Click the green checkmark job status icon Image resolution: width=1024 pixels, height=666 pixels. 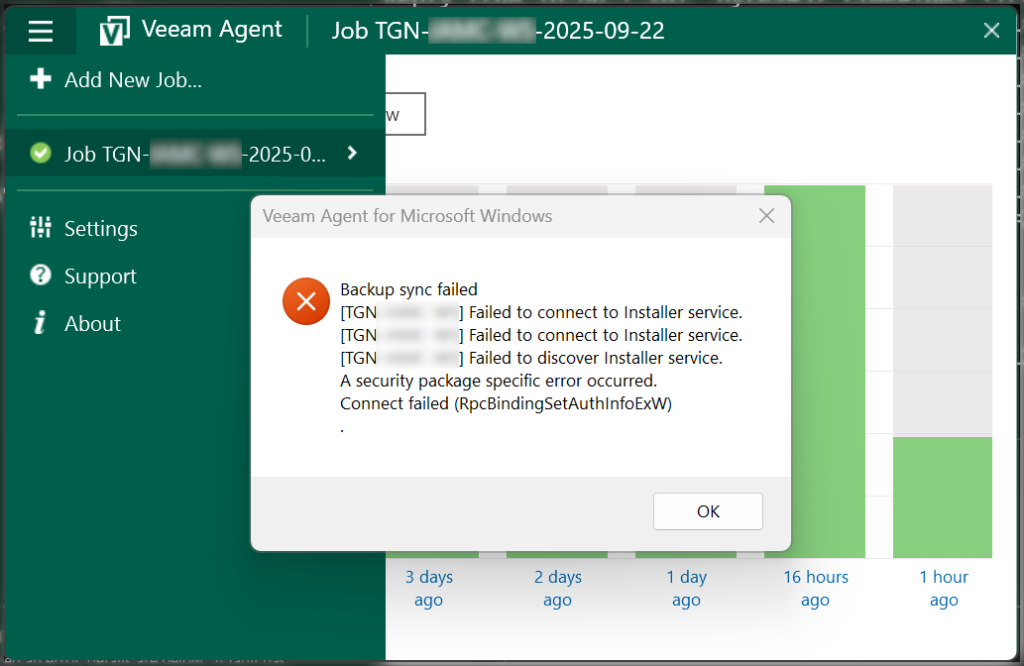(40, 153)
